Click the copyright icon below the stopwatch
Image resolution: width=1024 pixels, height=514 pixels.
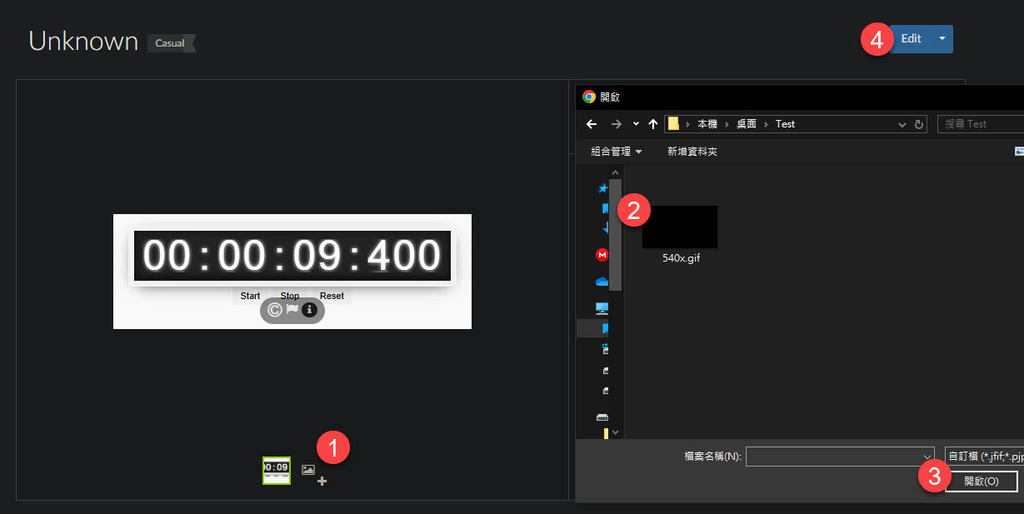pos(275,310)
